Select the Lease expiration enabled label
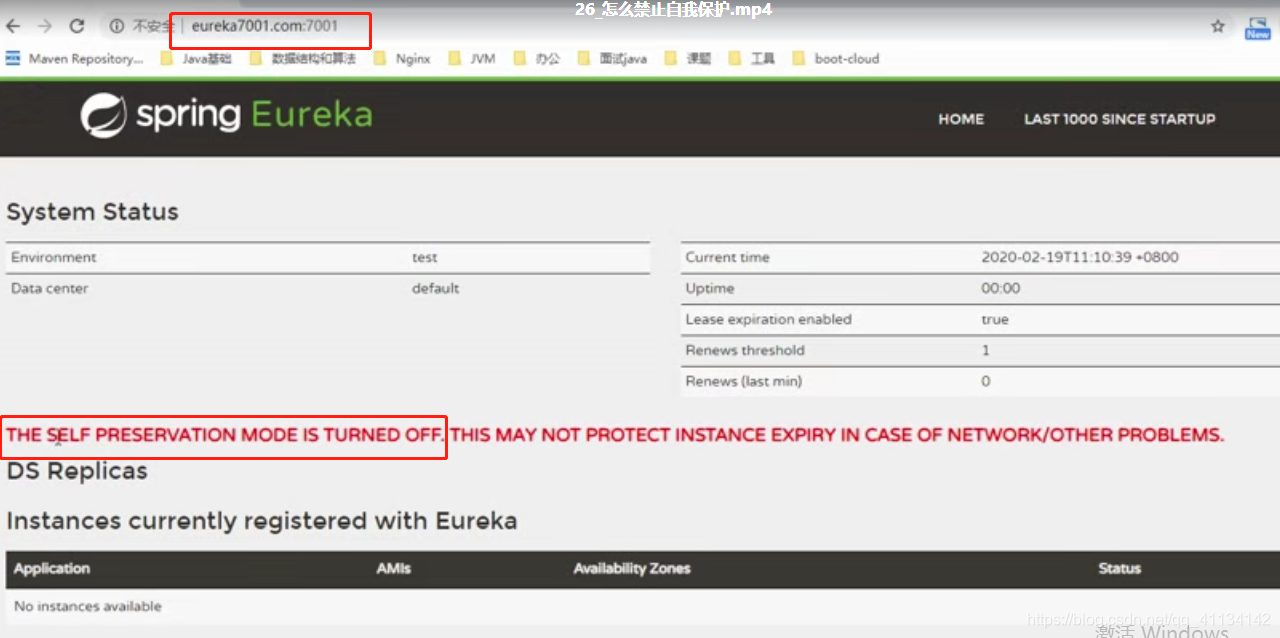Image resolution: width=1280 pixels, height=638 pixels. [x=768, y=319]
